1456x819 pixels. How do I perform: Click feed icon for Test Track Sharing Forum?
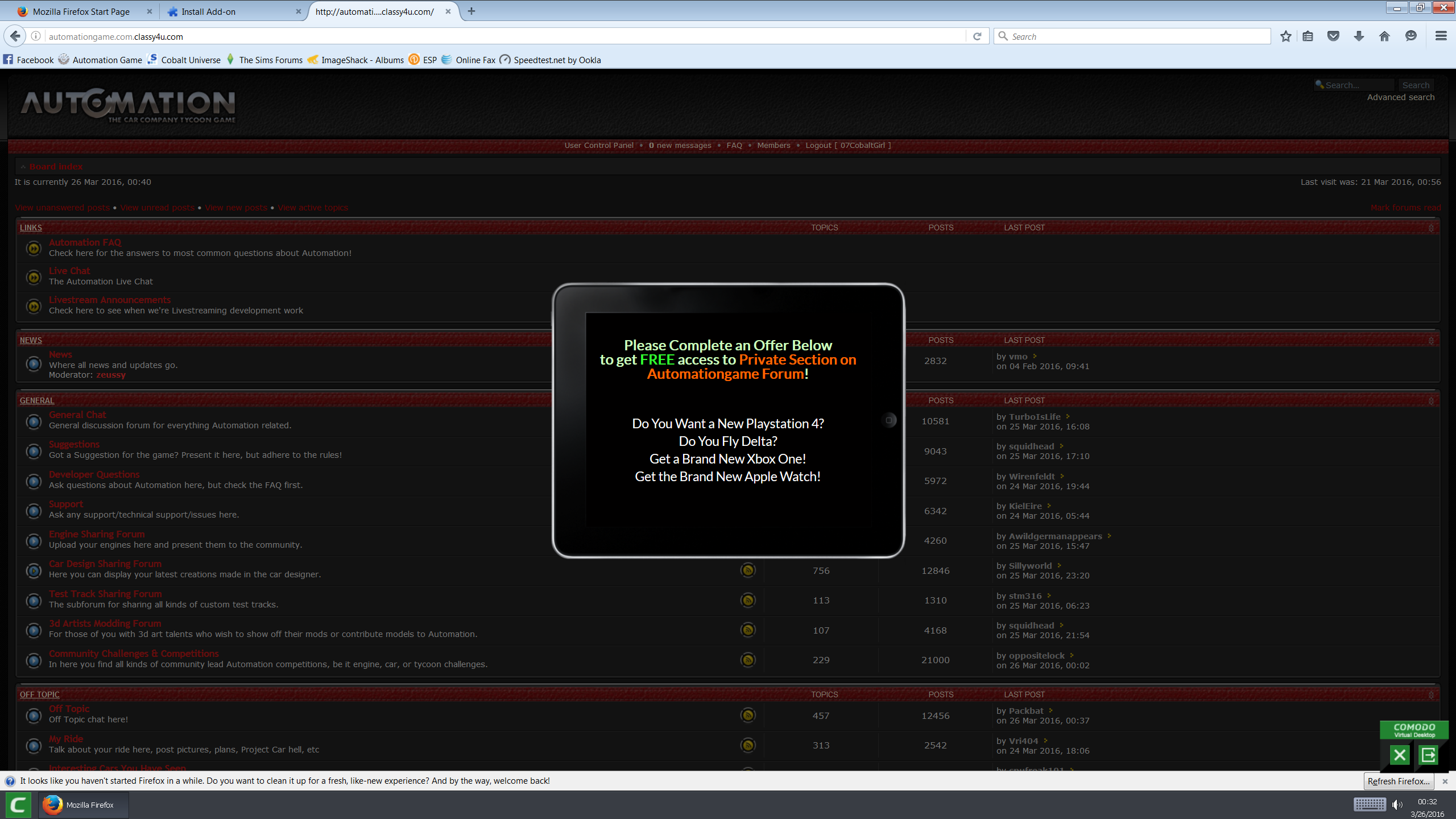point(748,600)
